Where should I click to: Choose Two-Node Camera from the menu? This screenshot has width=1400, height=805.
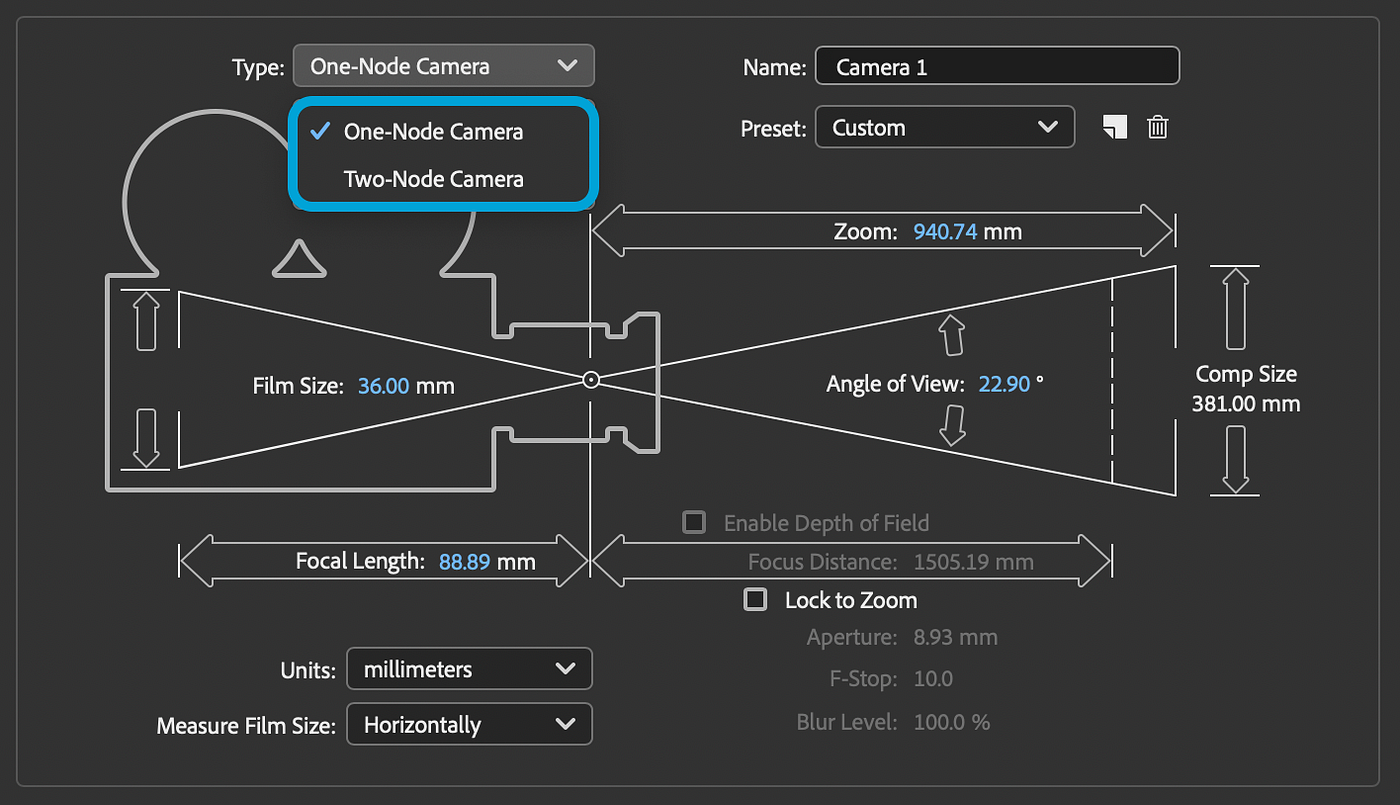443,179
